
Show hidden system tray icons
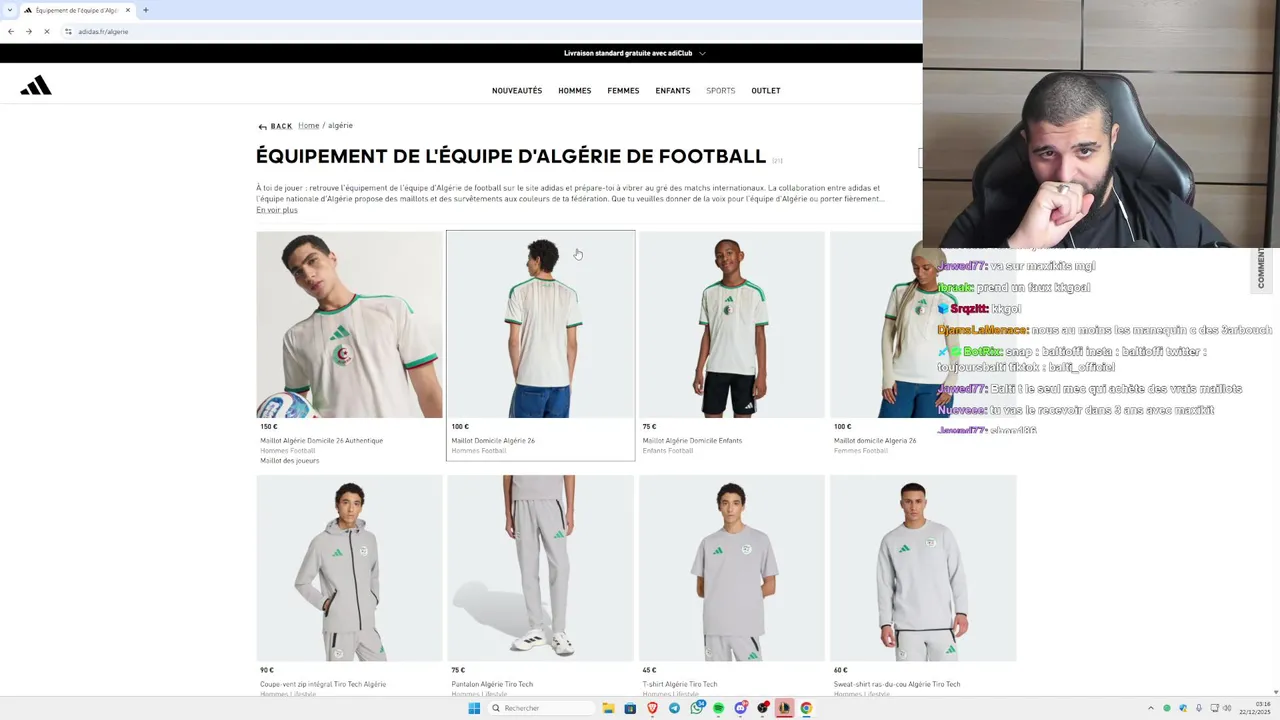1150,708
